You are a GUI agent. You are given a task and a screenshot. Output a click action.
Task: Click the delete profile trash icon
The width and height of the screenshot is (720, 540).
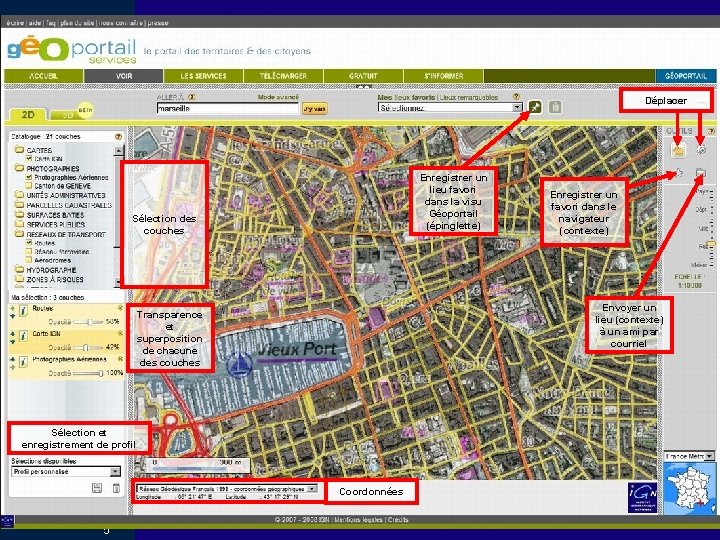pyautogui.click(x=116, y=488)
